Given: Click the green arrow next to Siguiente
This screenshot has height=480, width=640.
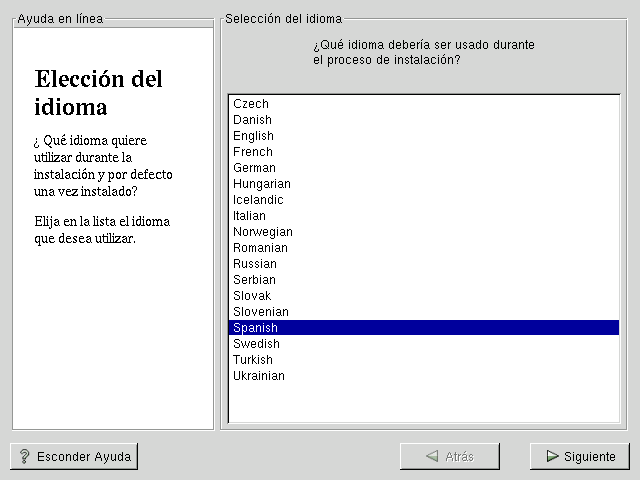Looking at the screenshot, I should coord(552,456).
